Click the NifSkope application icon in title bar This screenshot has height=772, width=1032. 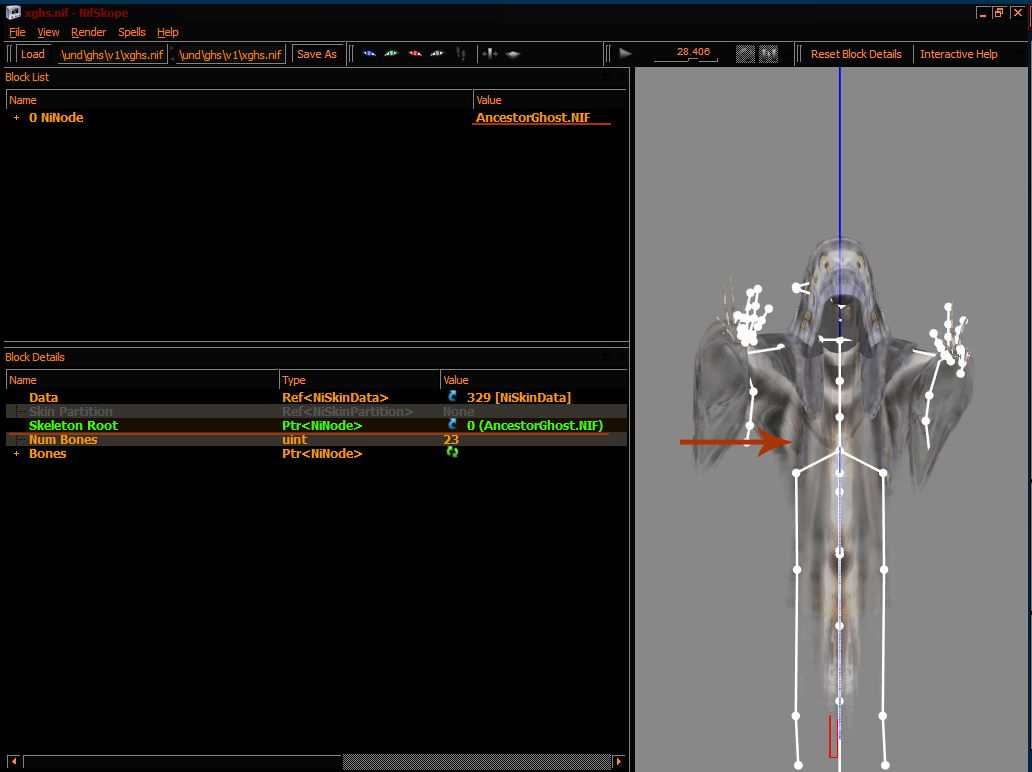point(13,12)
